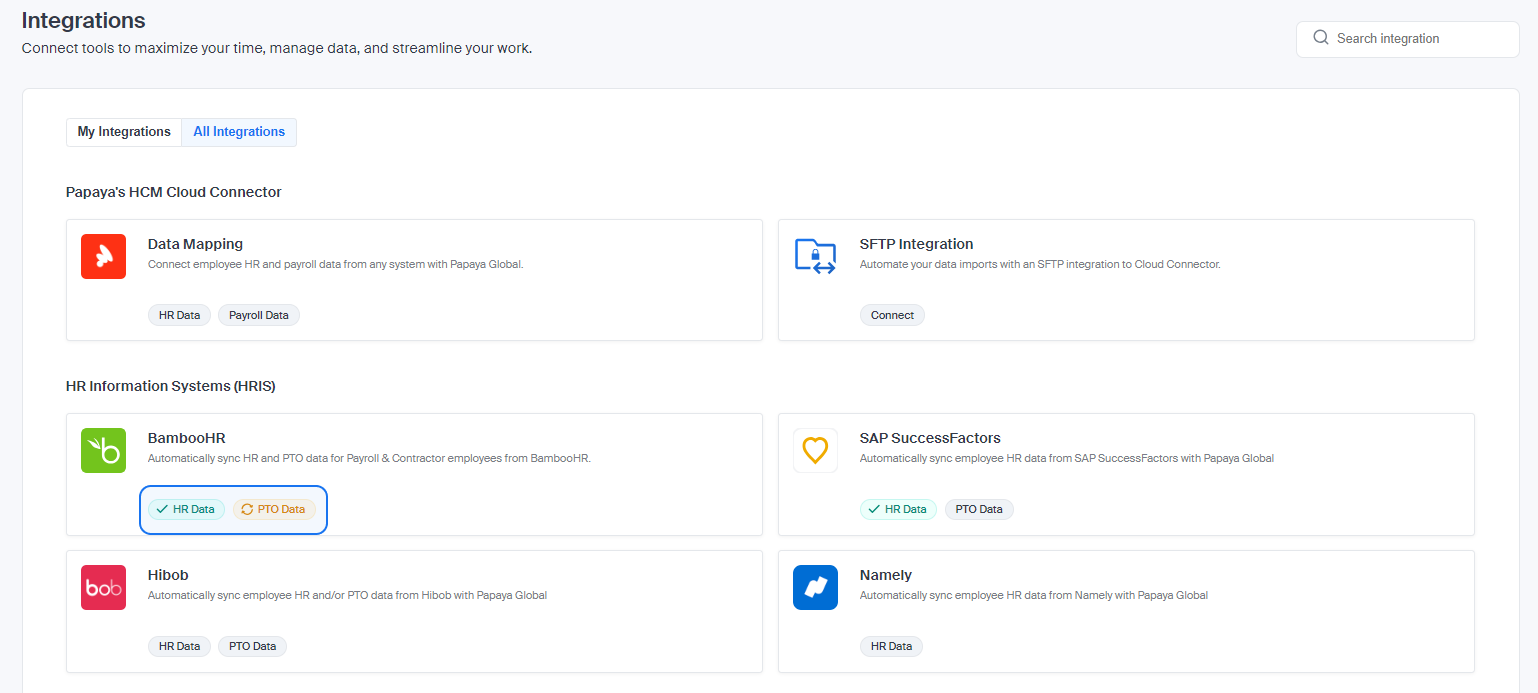Click Connect button on SFTP Integration
1538x693 pixels.
(892, 315)
